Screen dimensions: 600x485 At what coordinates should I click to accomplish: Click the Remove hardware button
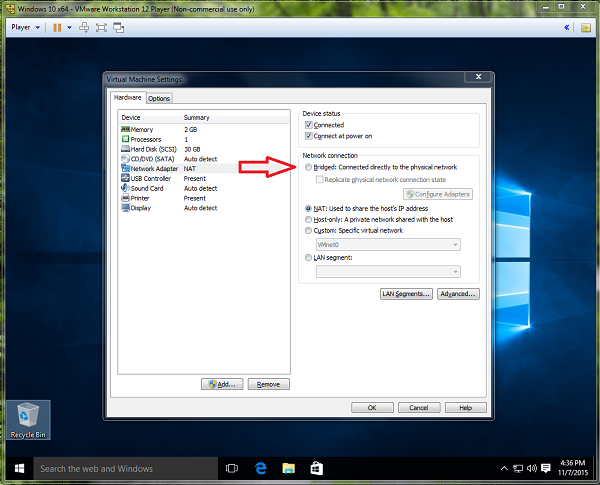pos(269,384)
